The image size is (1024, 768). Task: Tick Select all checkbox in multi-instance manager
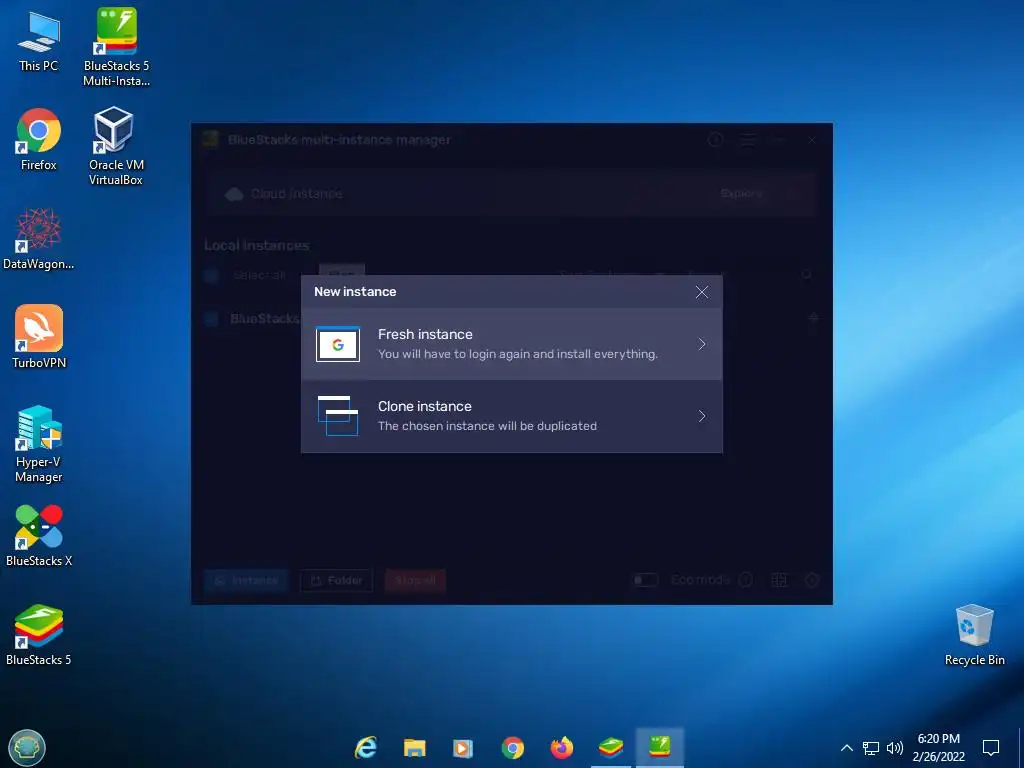pos(212,275)
